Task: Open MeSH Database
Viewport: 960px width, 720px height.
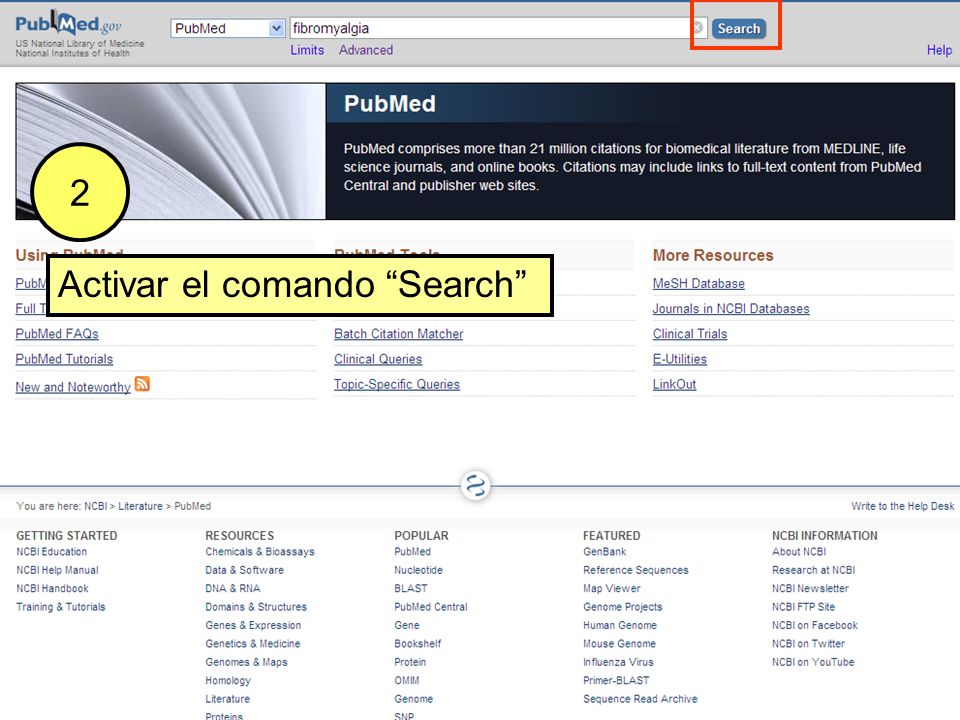Action: pyautogui.click(x=699, y=283)
